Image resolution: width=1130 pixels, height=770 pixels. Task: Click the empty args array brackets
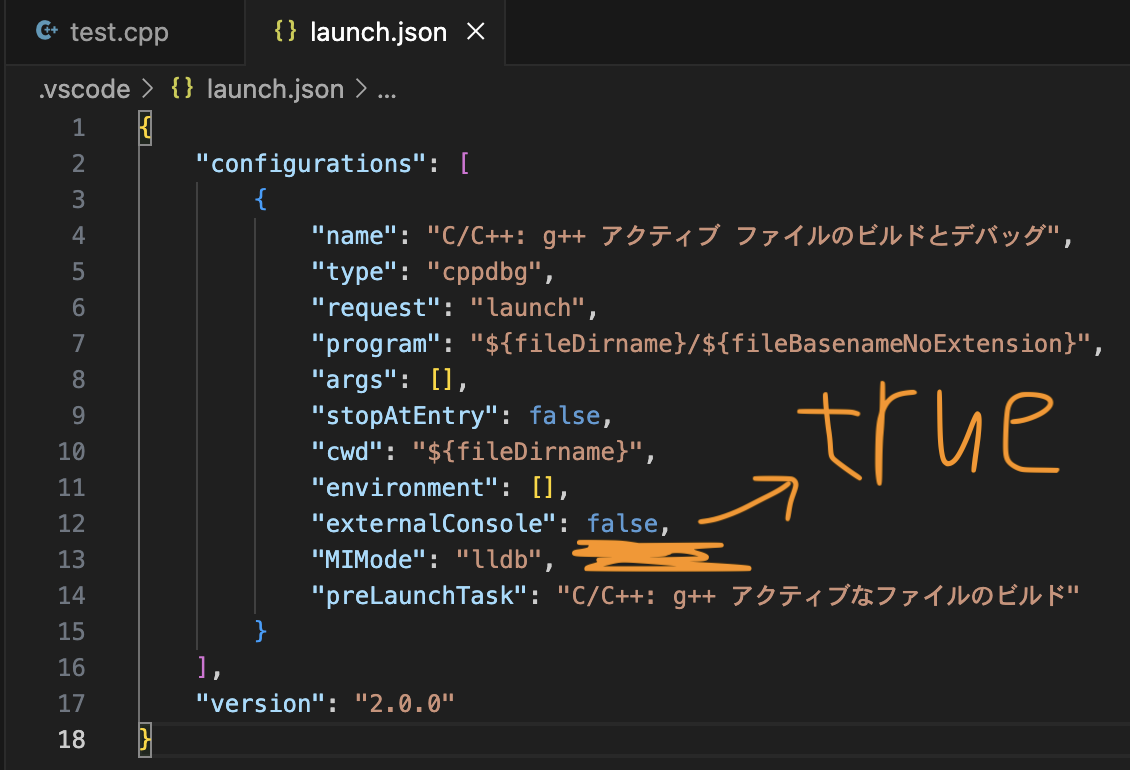tap(443, 379)
